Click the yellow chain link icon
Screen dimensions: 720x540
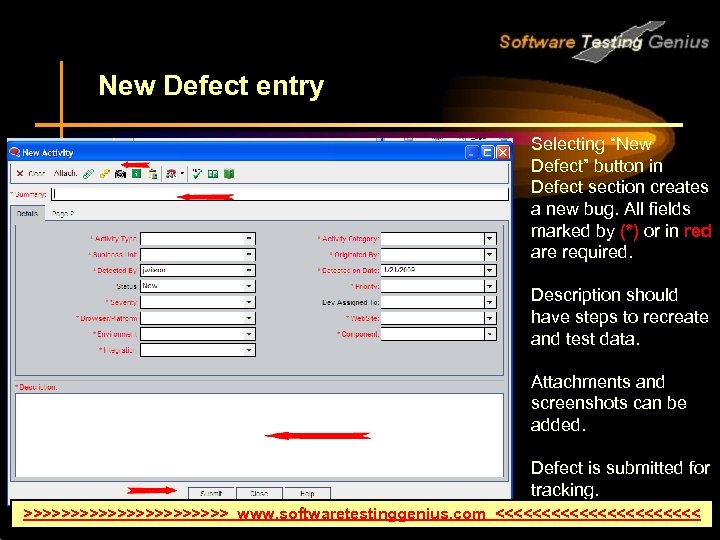pyautogui.click(x=105, y=174)
